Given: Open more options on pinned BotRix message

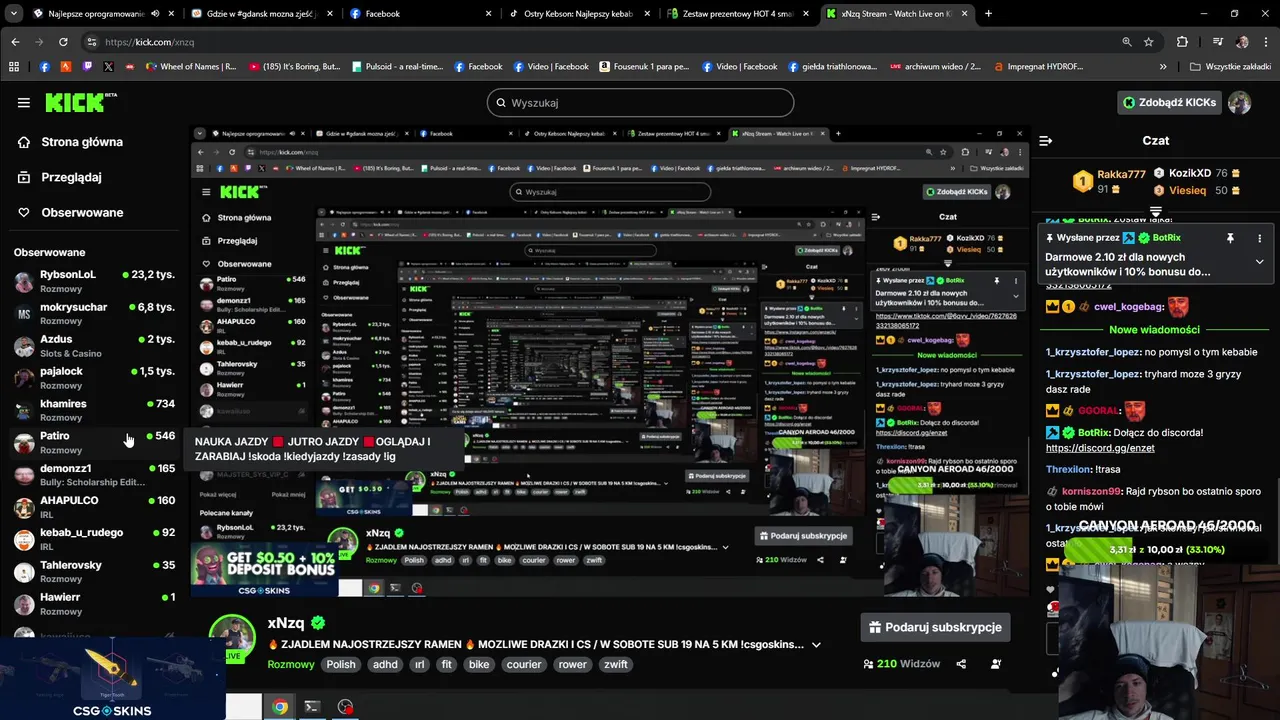Looking at the screenshot, I should coord(1259,239).
